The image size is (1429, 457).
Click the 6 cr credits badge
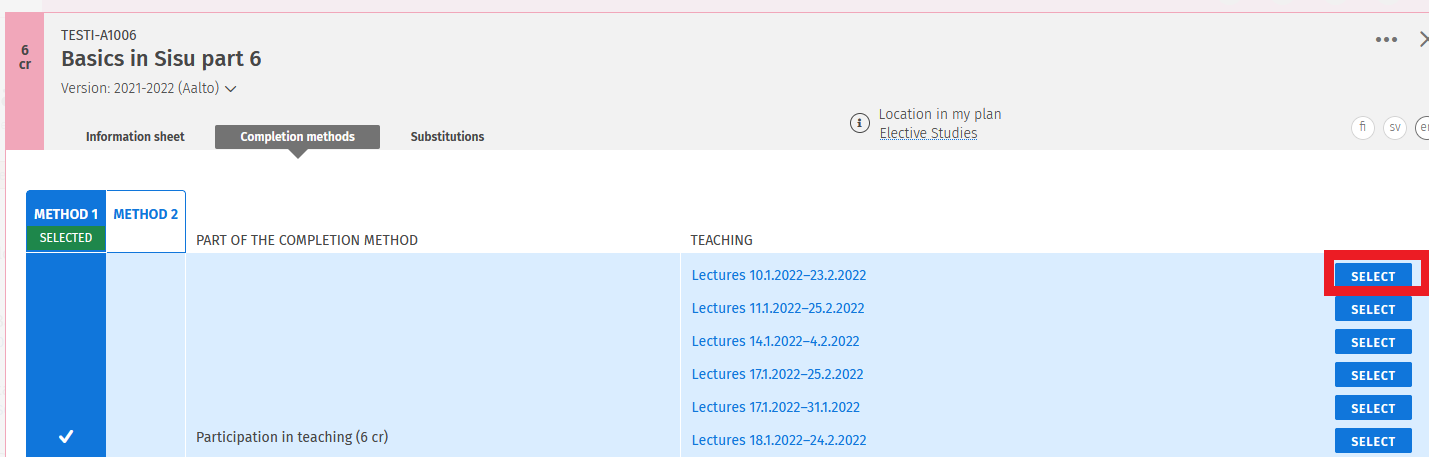click(x=25, y=57)
